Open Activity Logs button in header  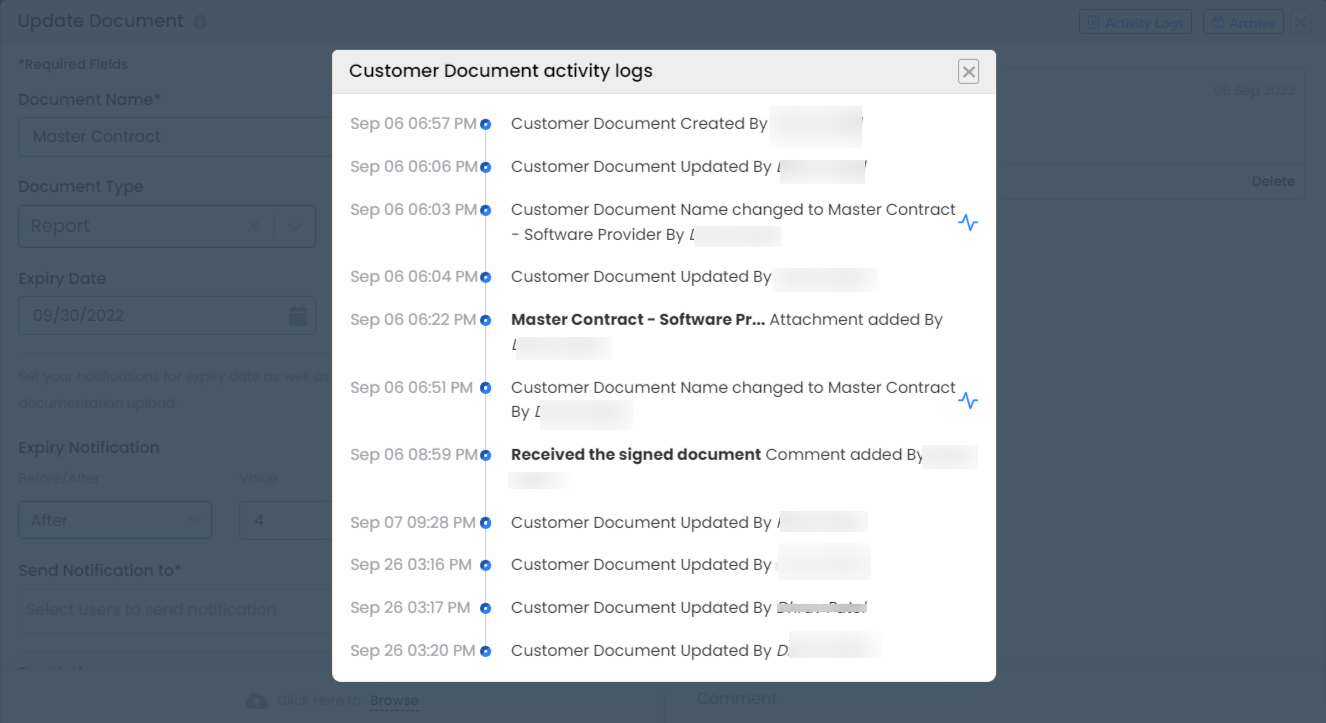pos(1135,23)
